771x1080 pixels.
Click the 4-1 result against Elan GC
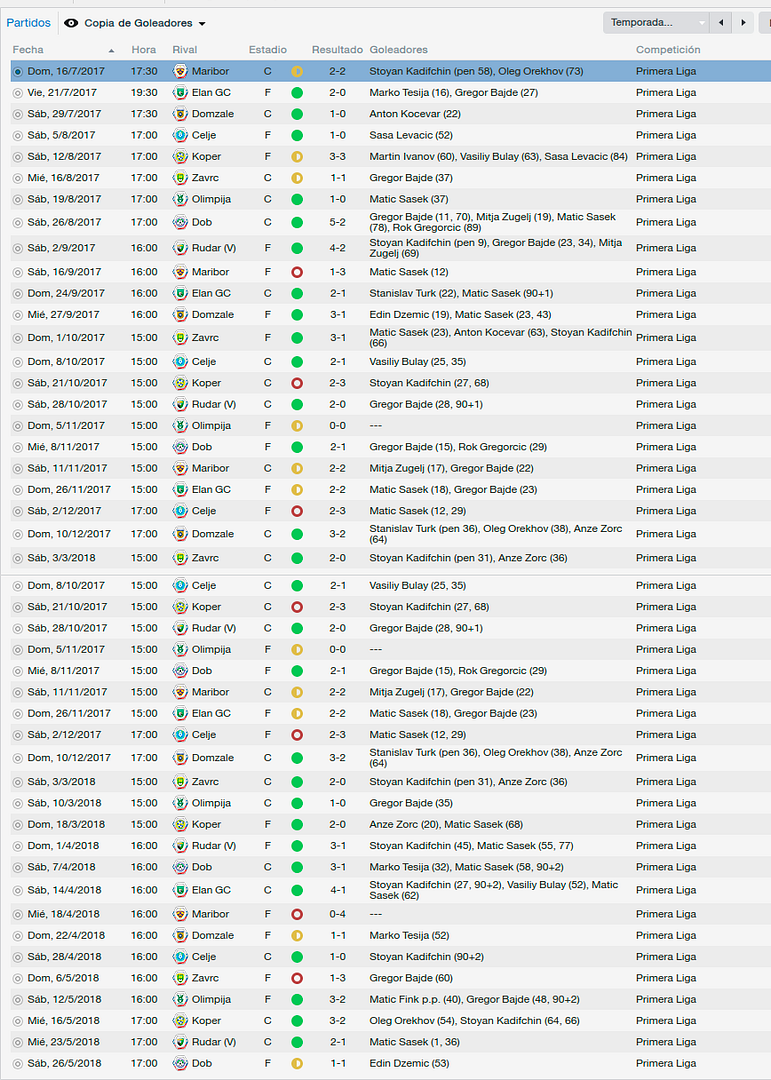(338, 890)
